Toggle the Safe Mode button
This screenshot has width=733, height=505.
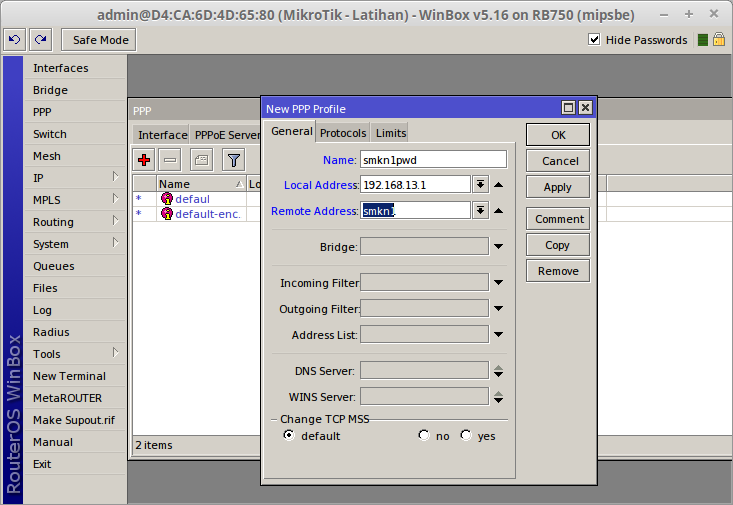point(99,40)
